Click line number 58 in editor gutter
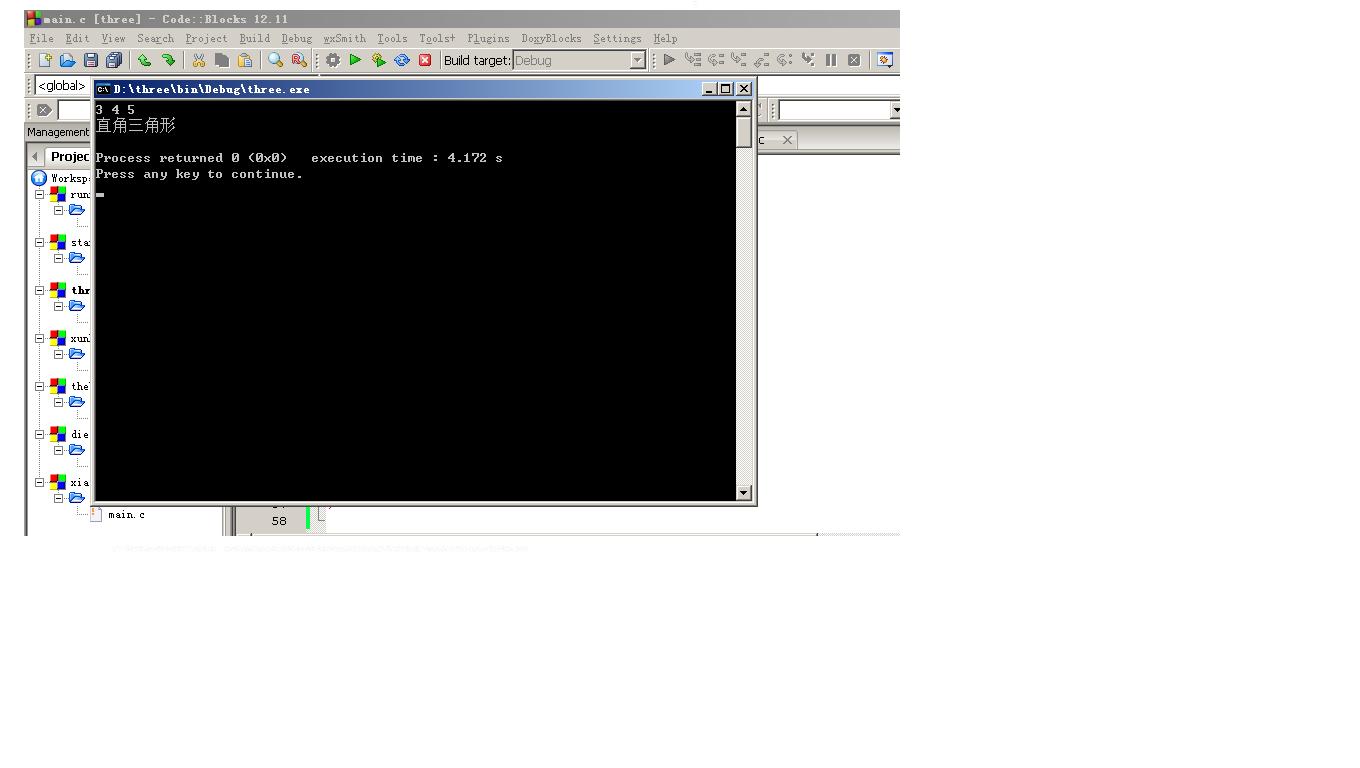 [278, 520]
